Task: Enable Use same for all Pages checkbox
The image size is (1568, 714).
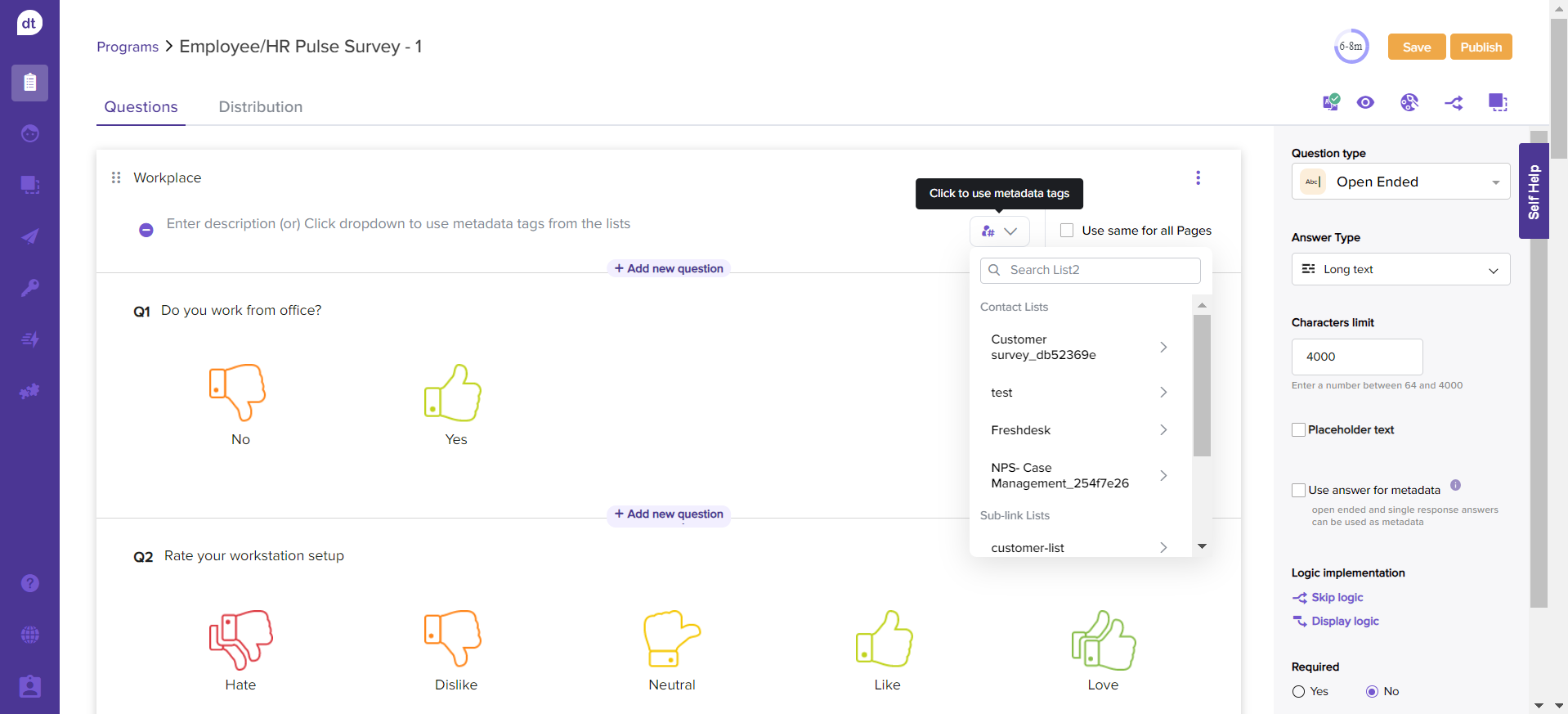Action: 1067,231
